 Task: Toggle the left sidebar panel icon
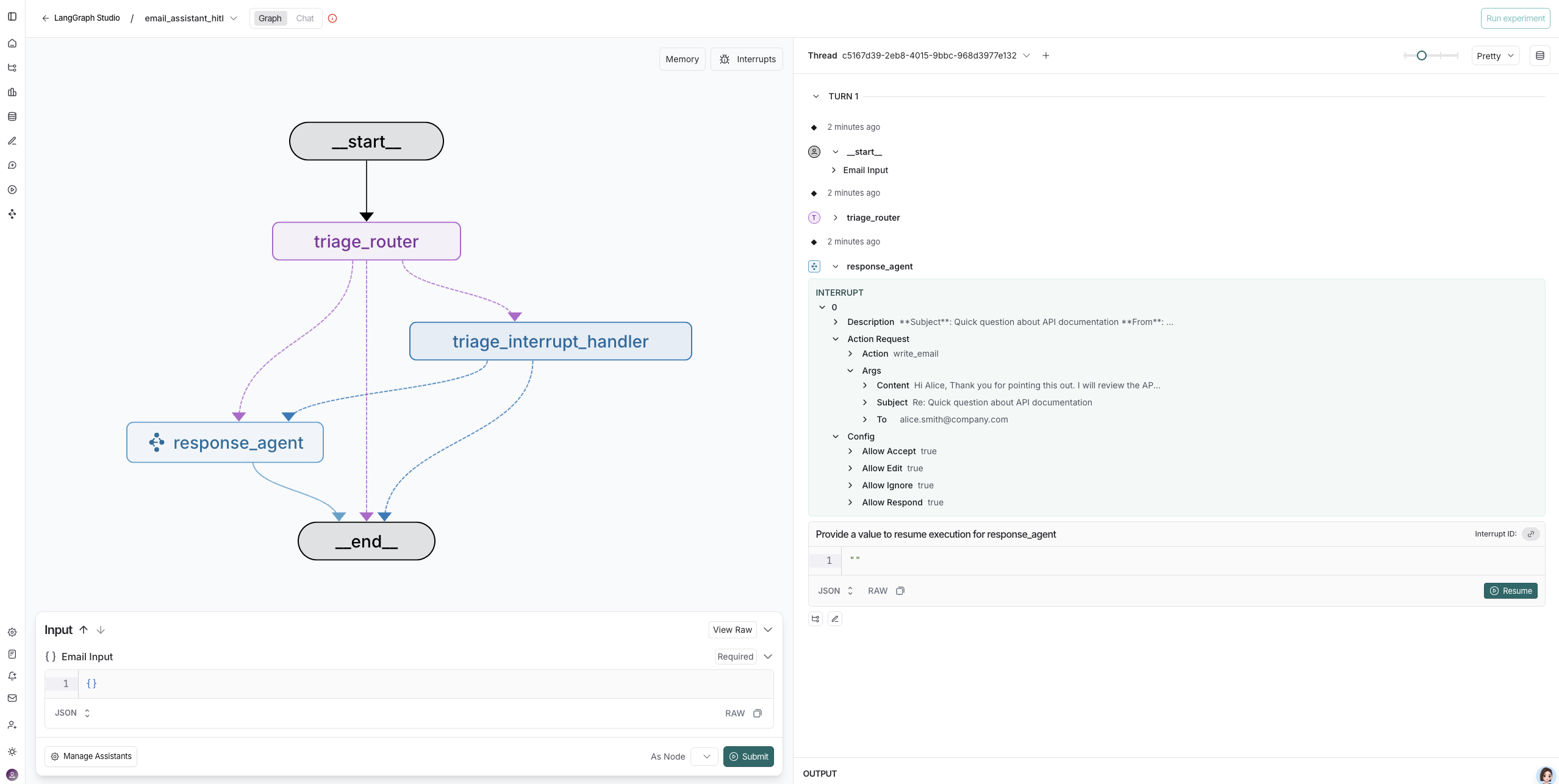[12, 16]
